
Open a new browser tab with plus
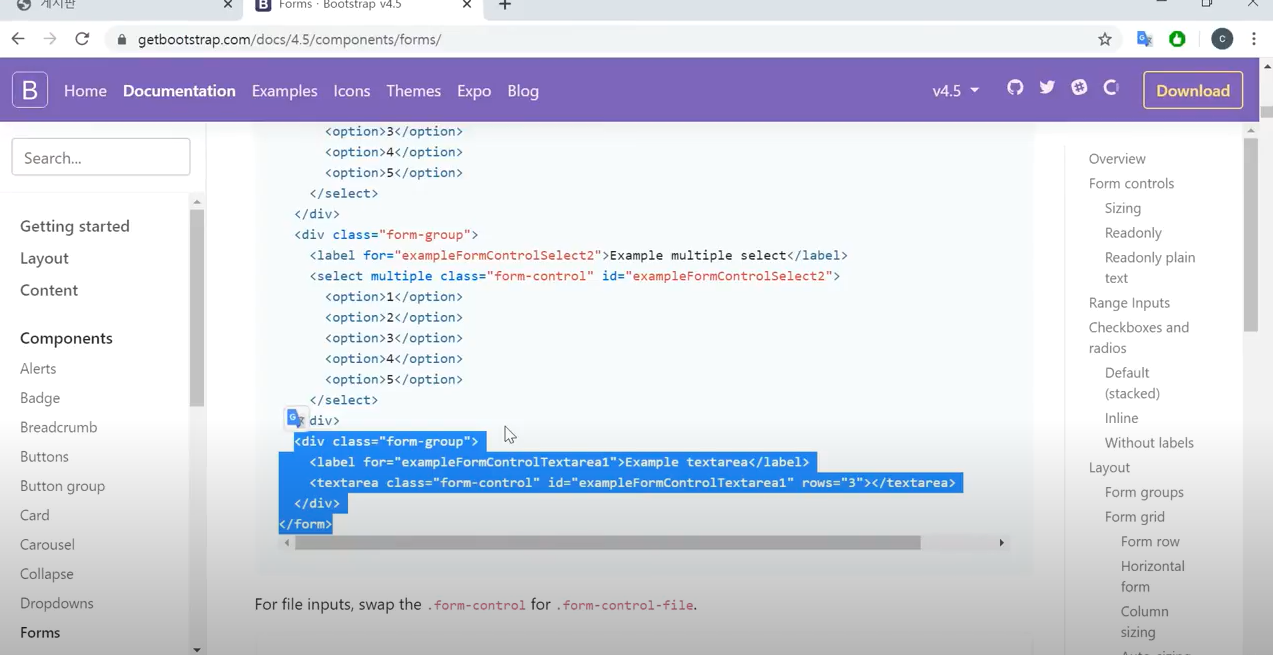tap(505, 6)
